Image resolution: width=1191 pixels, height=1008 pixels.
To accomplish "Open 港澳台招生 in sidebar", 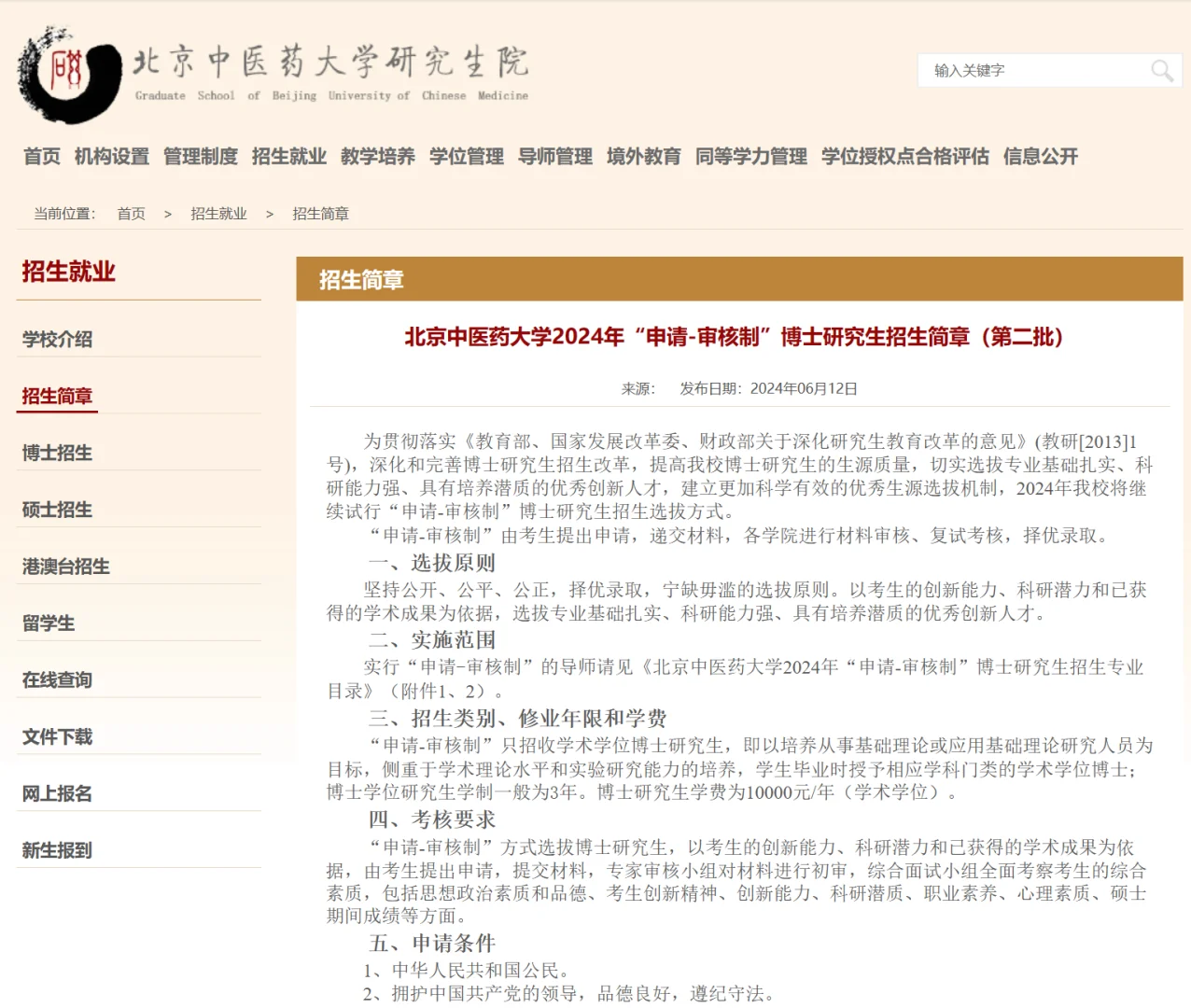I will pyautogui.click(x=66, y=567).
